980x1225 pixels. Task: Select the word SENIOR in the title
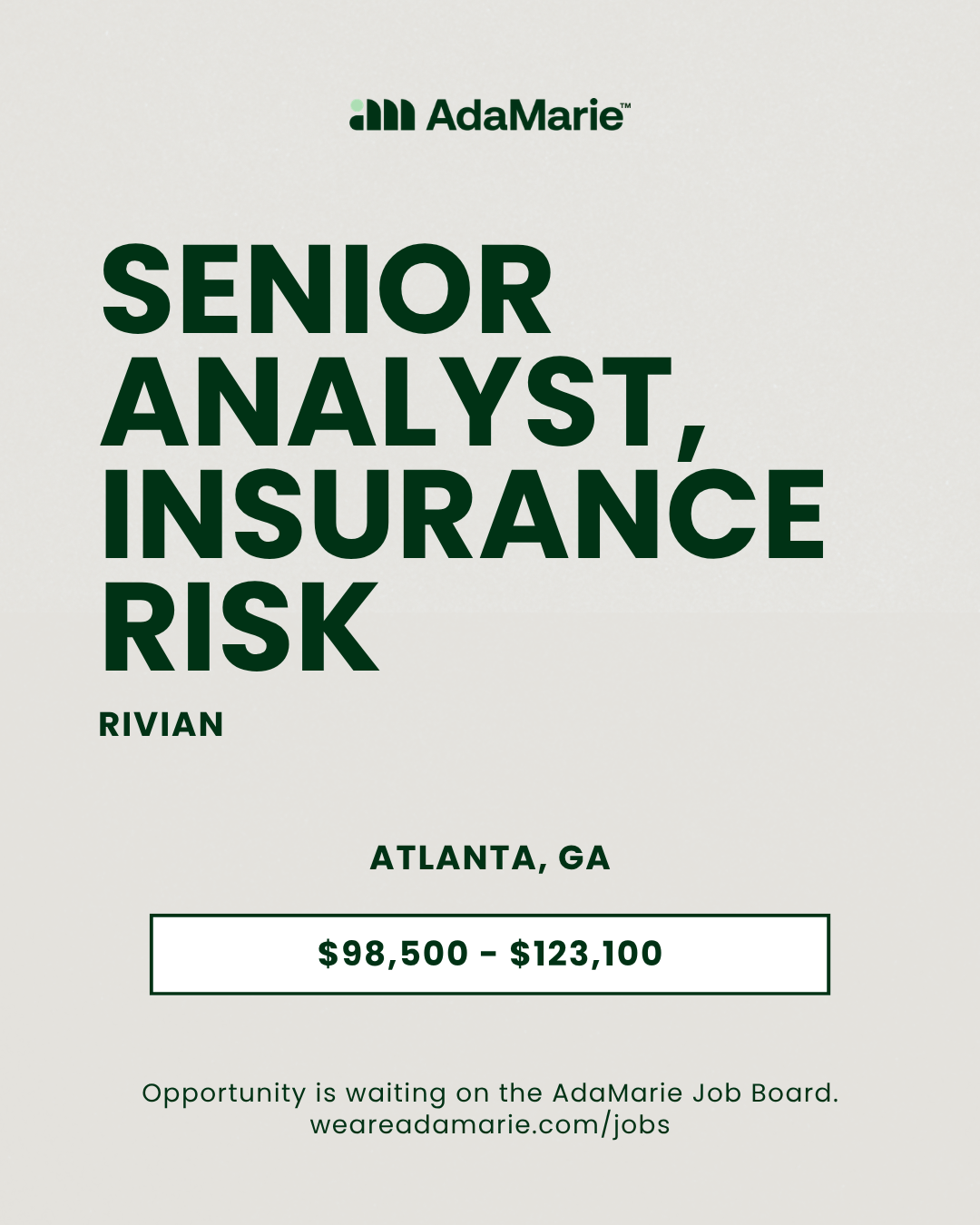[x=327, y=290]
